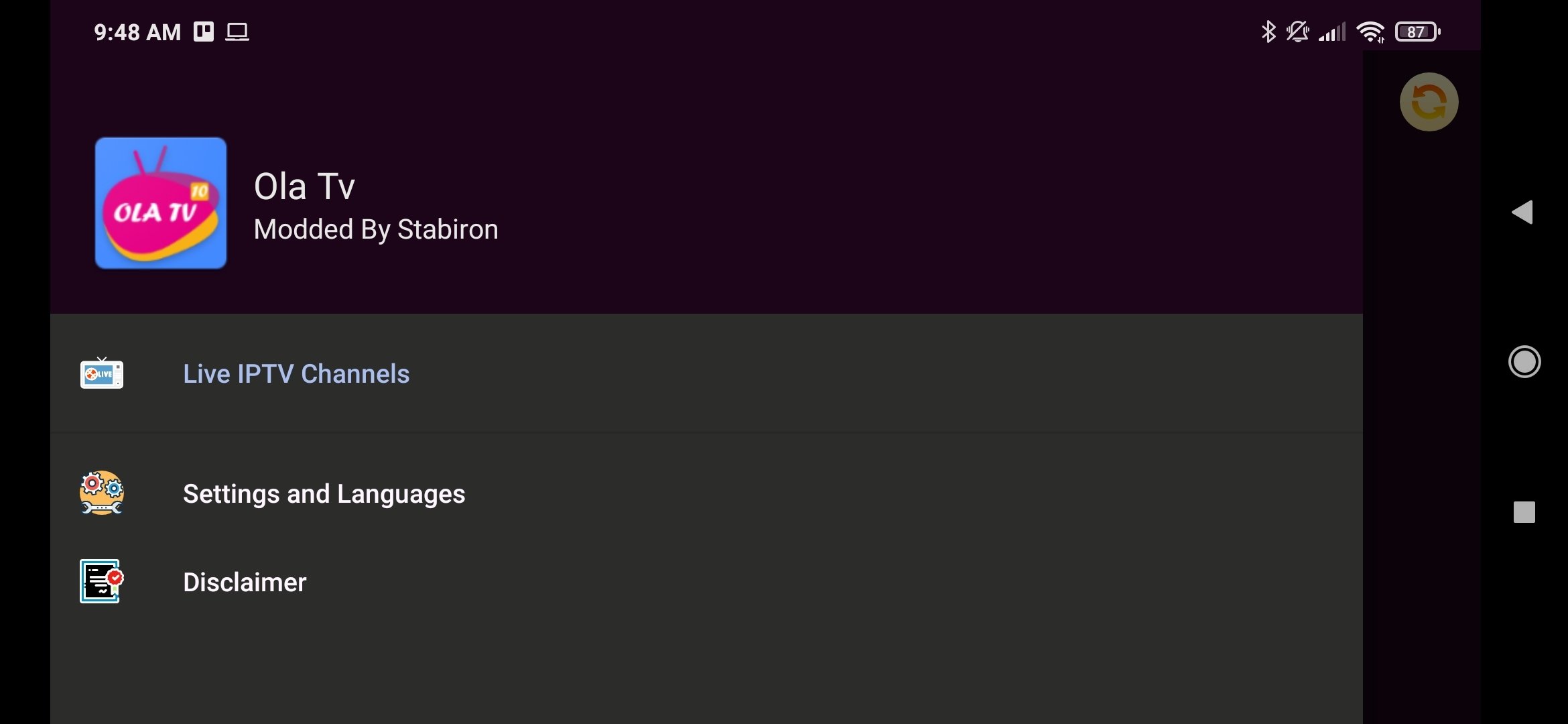This screenshot has width=1568, height=724.
Task: Tap the Android recents square button
Action: [x=1524, y=512]
